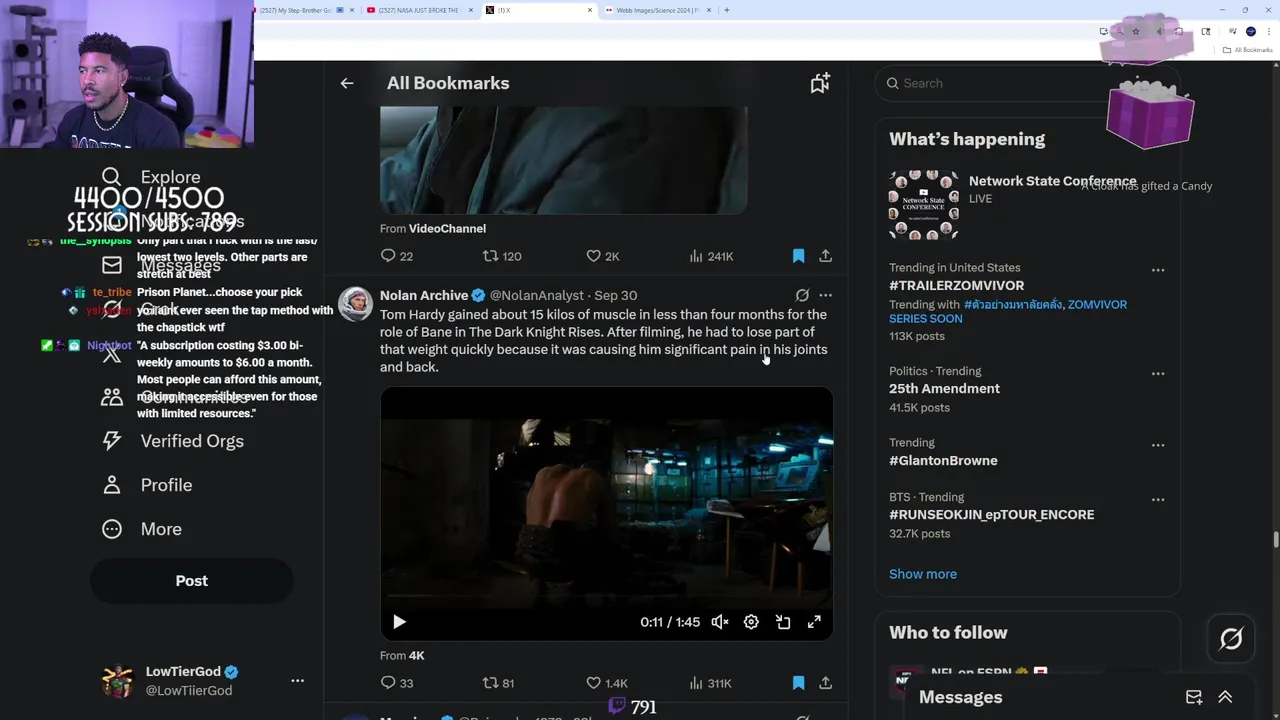Open #GlantonBrowne trend

coord(943,460)
